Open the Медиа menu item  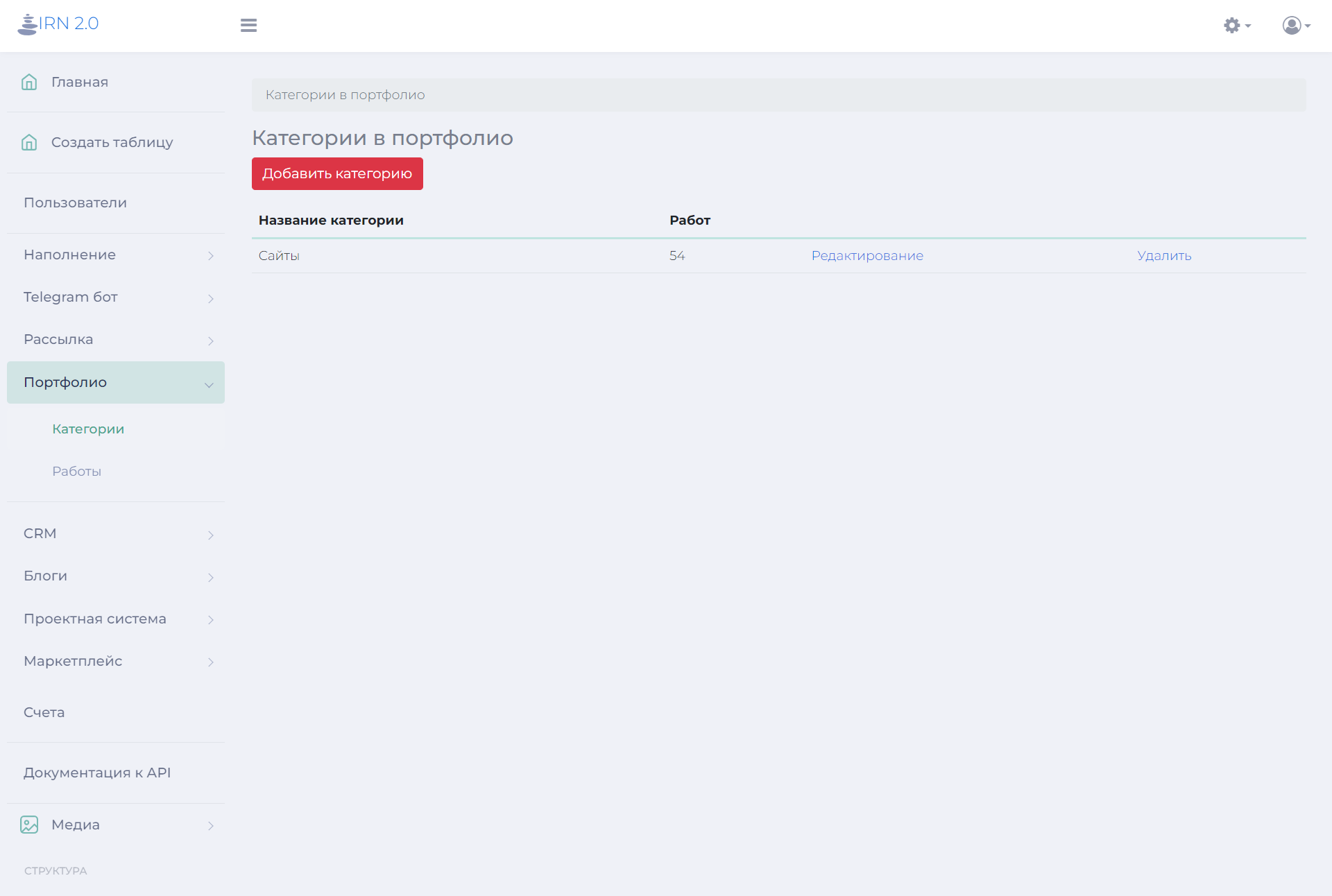(x=116, y=825)
